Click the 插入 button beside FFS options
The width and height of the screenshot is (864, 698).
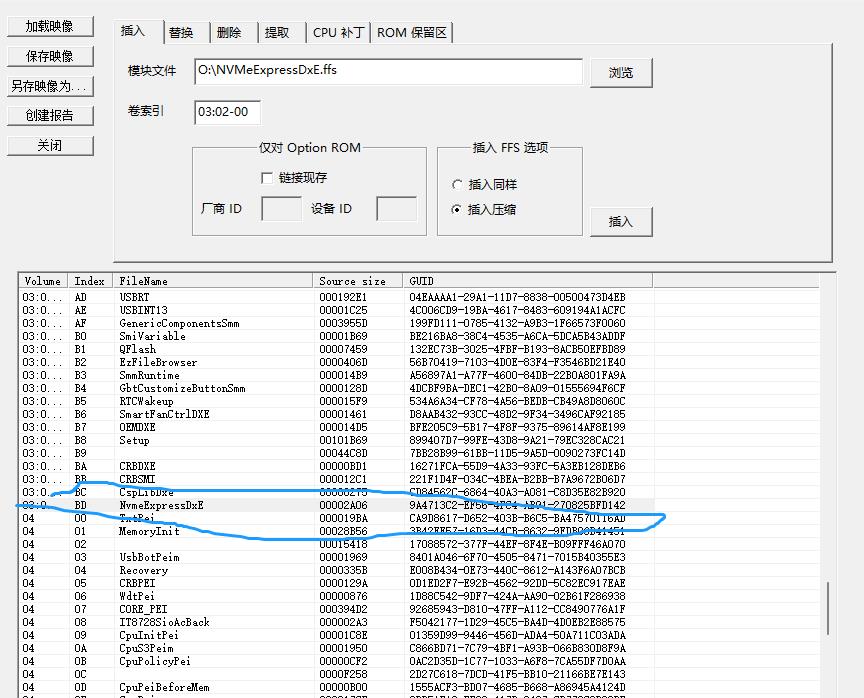[x=621, y=221]
